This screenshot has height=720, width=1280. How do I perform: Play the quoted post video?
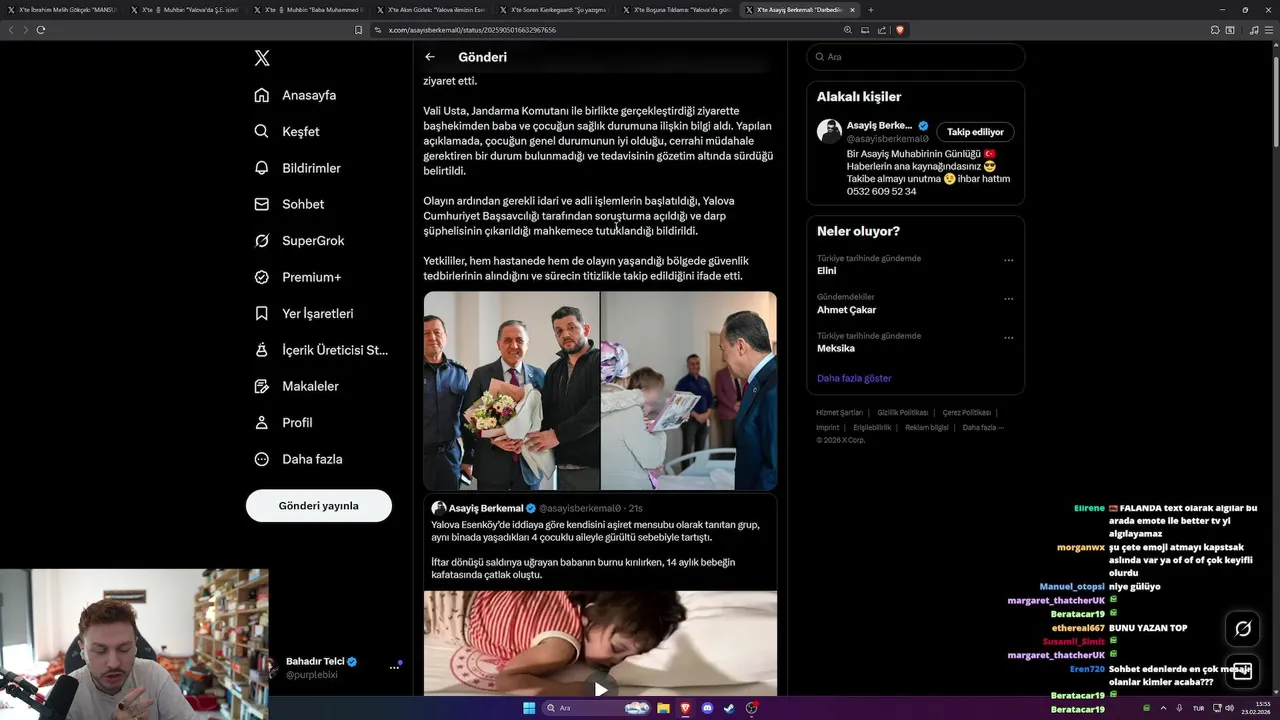pos(600,689)
